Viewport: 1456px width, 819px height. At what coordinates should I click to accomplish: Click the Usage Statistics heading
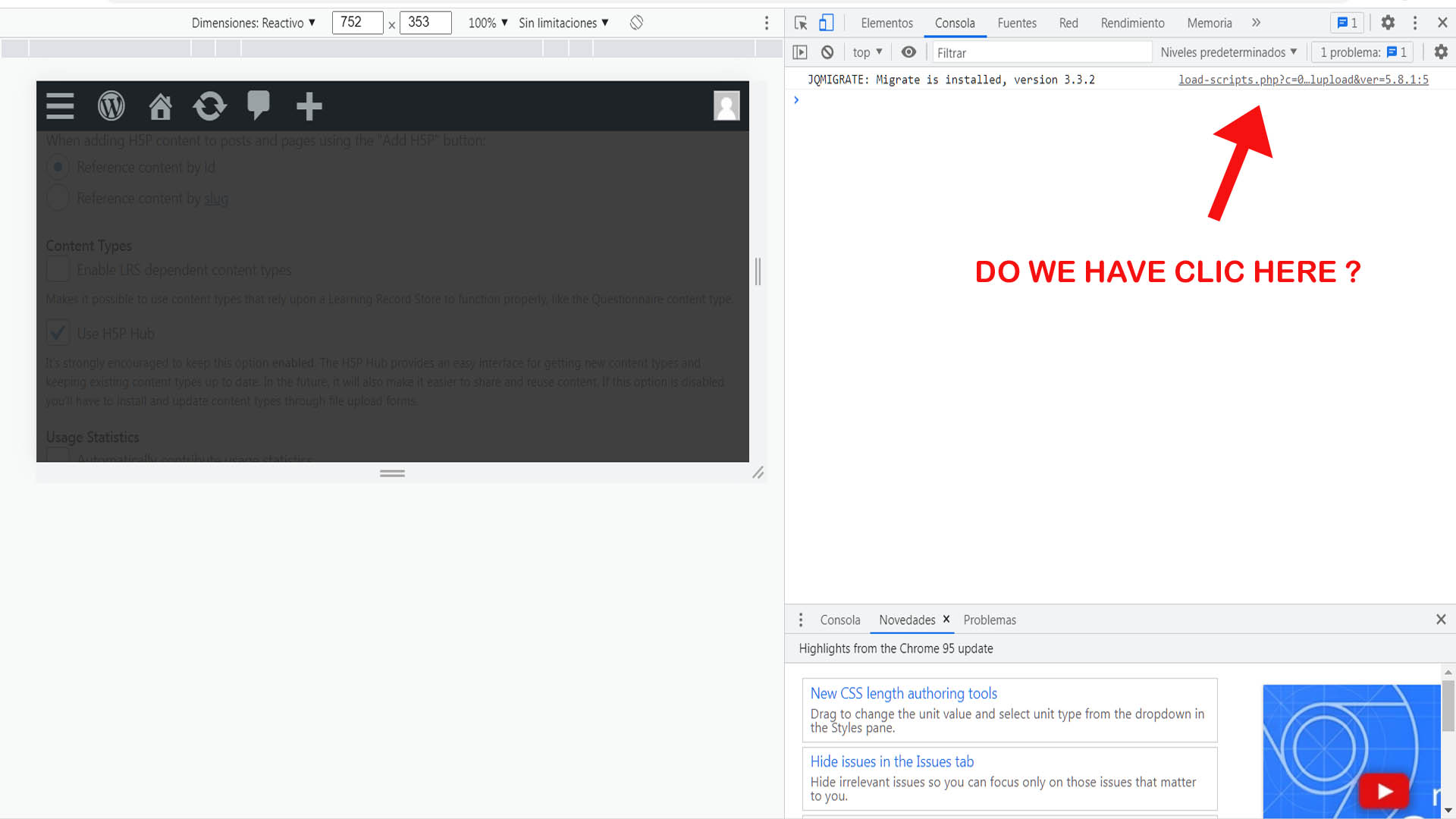pos(93,438)
